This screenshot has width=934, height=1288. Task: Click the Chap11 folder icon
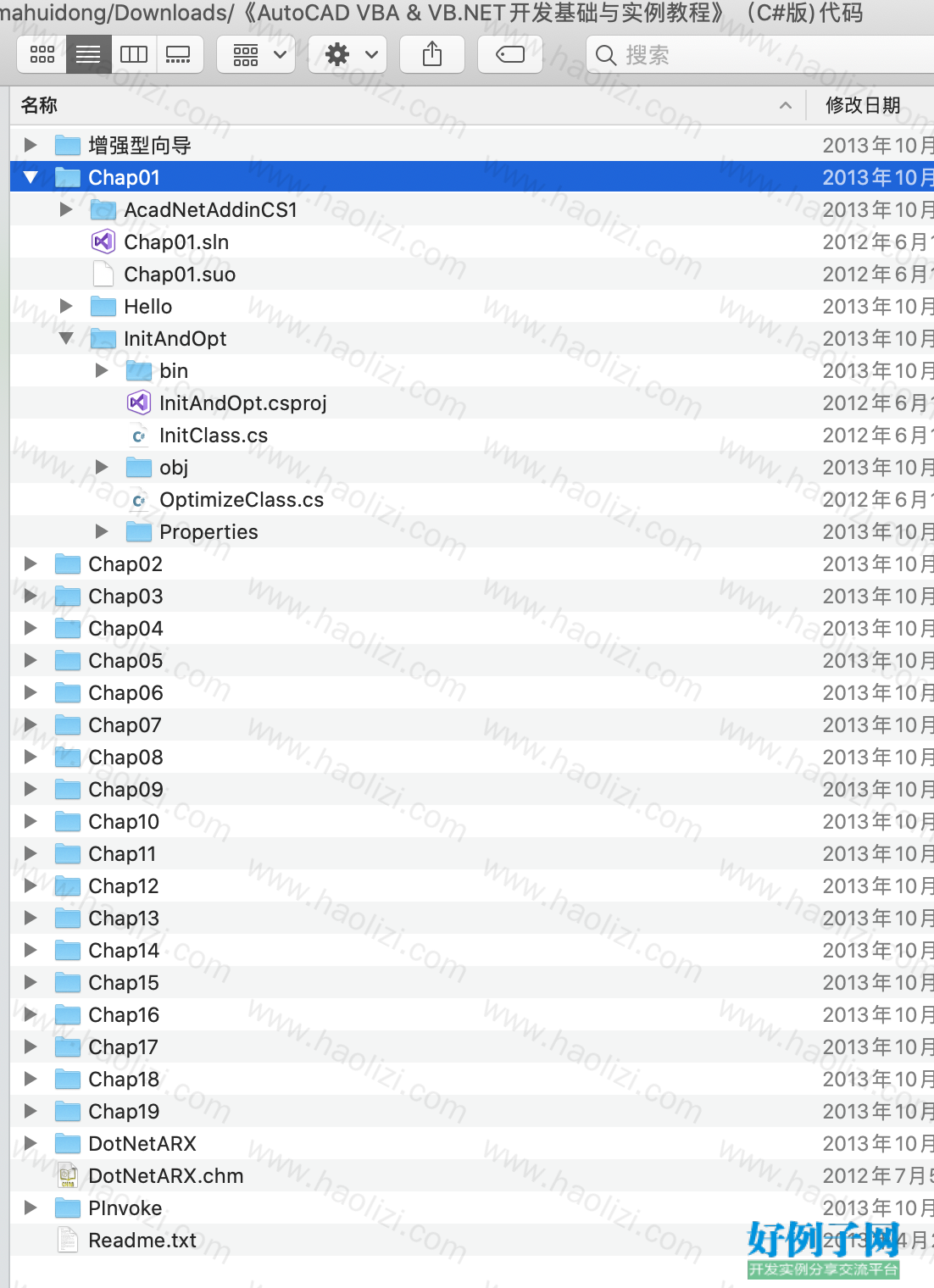pyautogui.click(x=68, y=853)
